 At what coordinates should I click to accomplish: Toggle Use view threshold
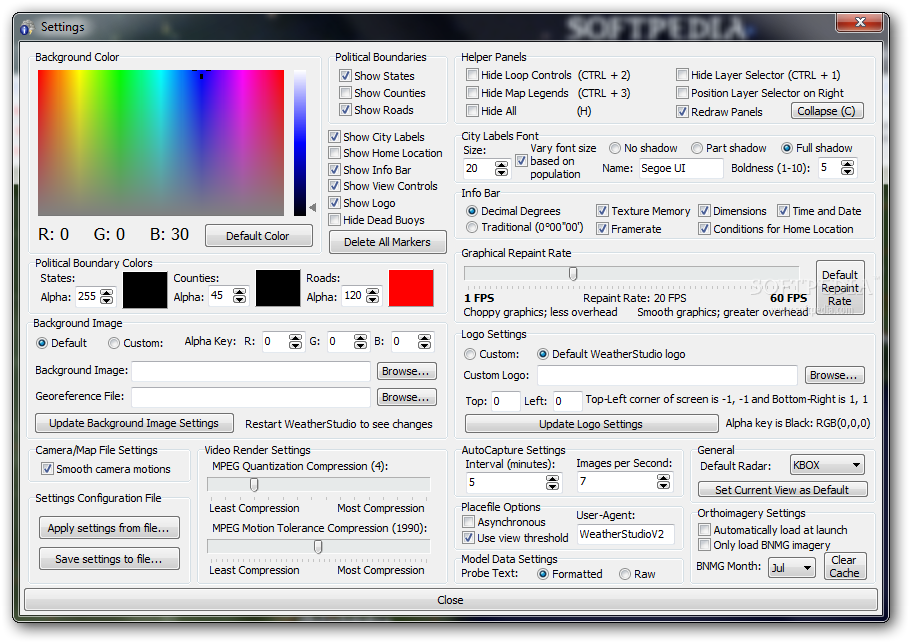tap(468, 538)
